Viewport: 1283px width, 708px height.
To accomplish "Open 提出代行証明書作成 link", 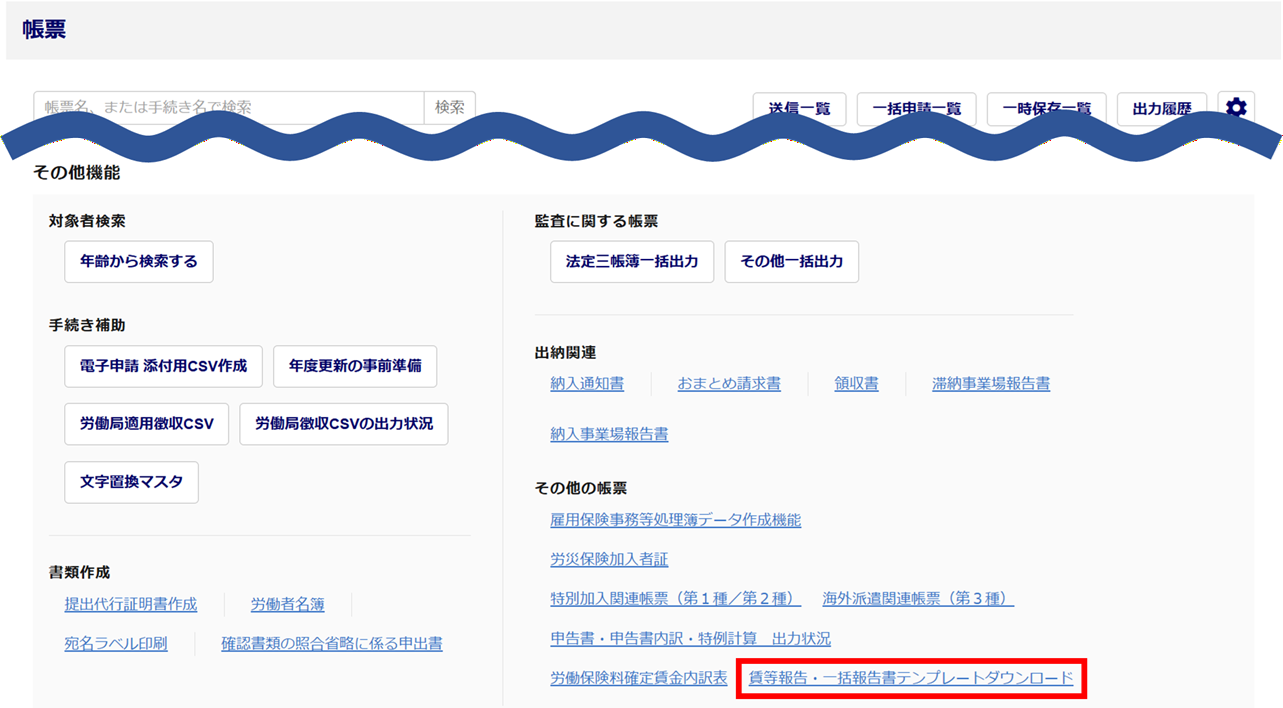I will point(131,604).
